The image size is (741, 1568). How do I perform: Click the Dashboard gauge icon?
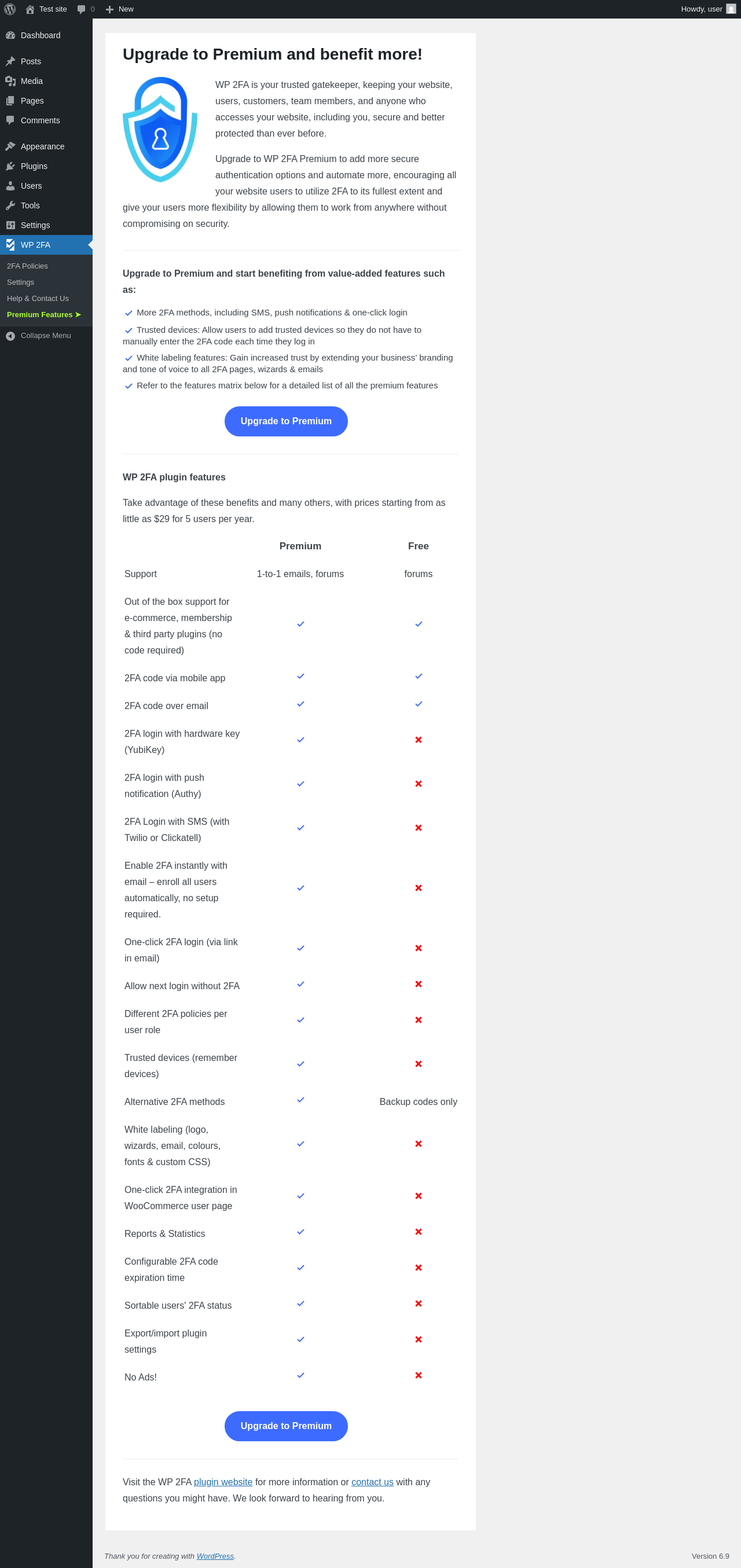click(10, 35)
